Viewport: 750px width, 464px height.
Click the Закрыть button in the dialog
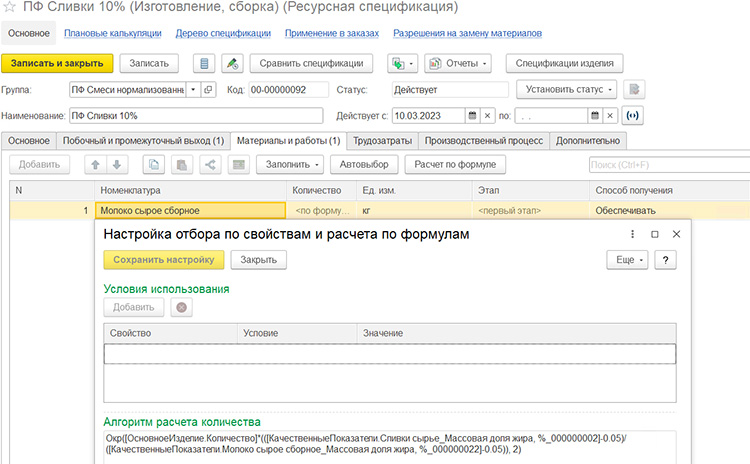[x=259, y=260]
